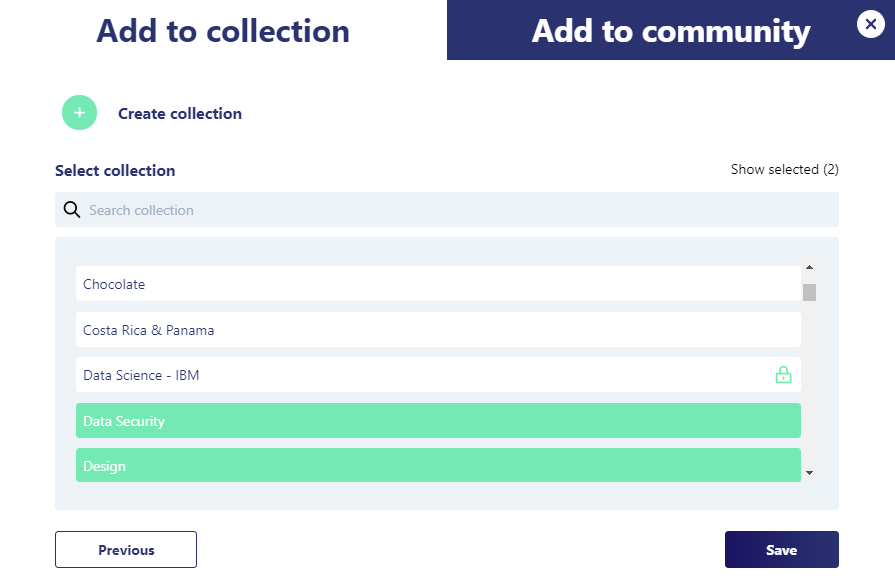Click the green plus create collection icon
895x587 pixels.
click(x=80, y=113)
